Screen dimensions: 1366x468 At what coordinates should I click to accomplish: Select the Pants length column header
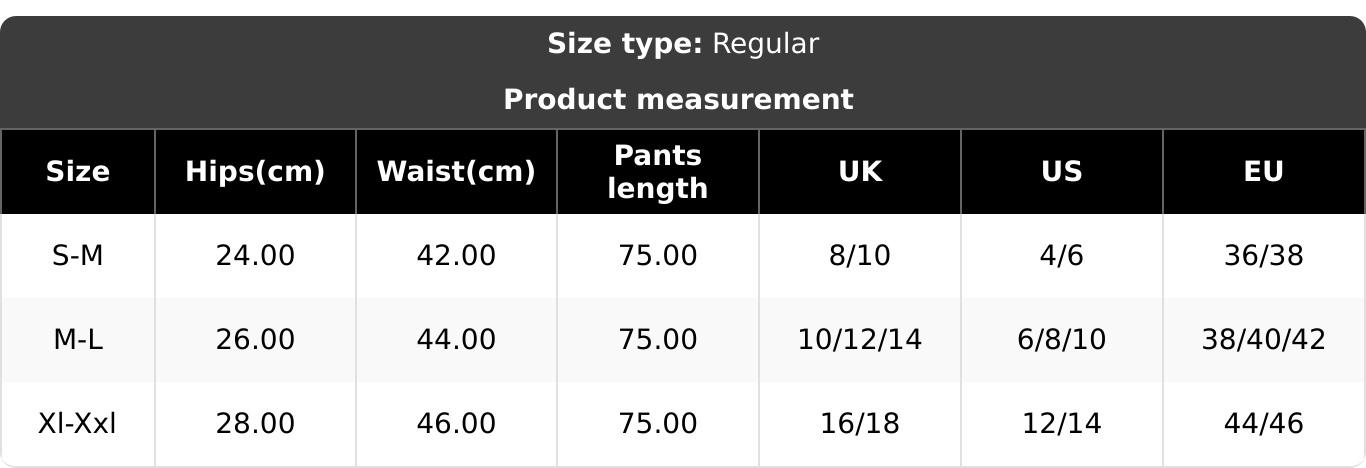tap(658, 172)
